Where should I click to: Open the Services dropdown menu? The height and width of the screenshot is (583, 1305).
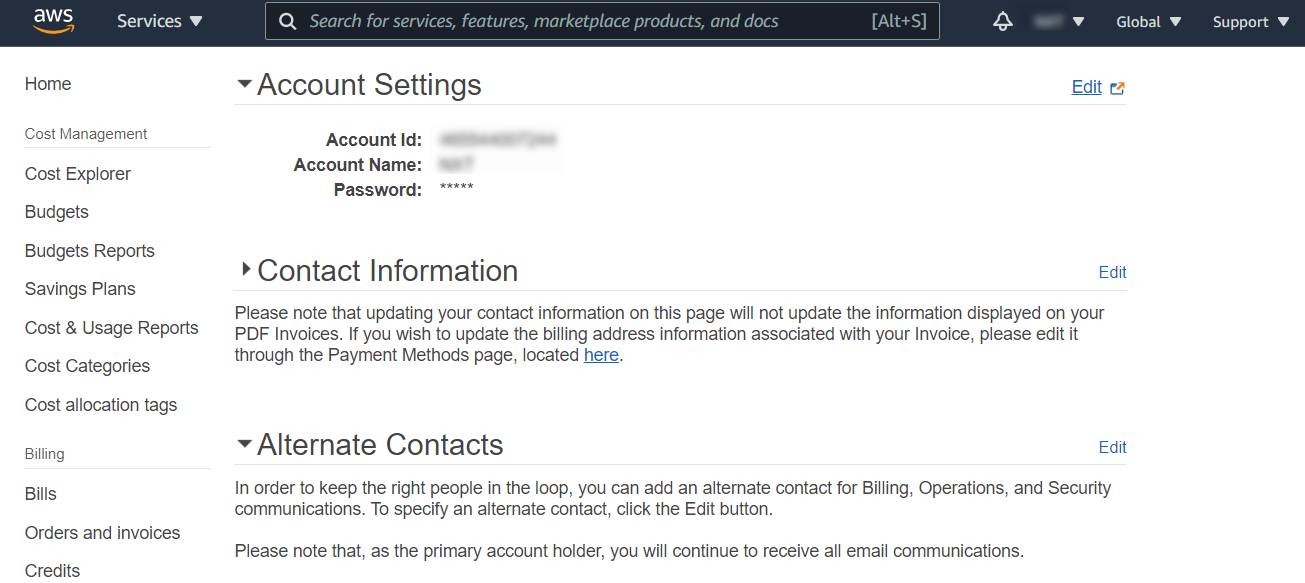[x=159, y=21]
